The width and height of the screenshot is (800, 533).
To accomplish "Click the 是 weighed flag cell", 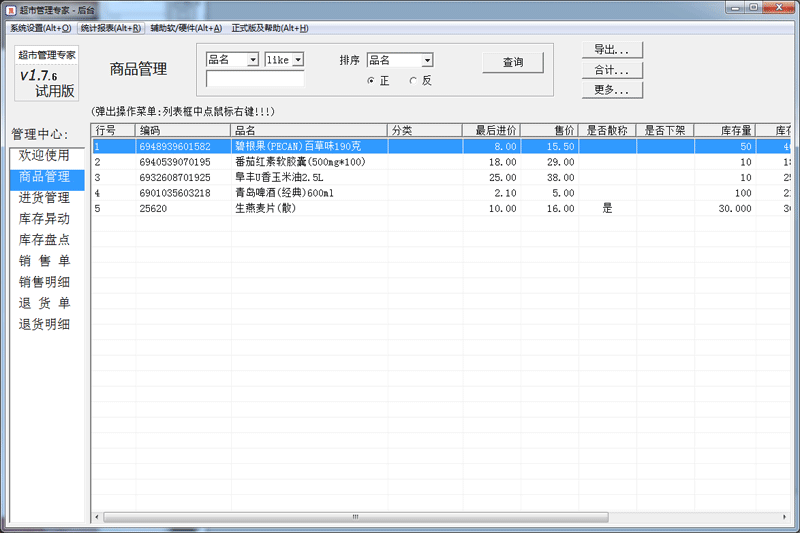I will click(x=607, y=208).
